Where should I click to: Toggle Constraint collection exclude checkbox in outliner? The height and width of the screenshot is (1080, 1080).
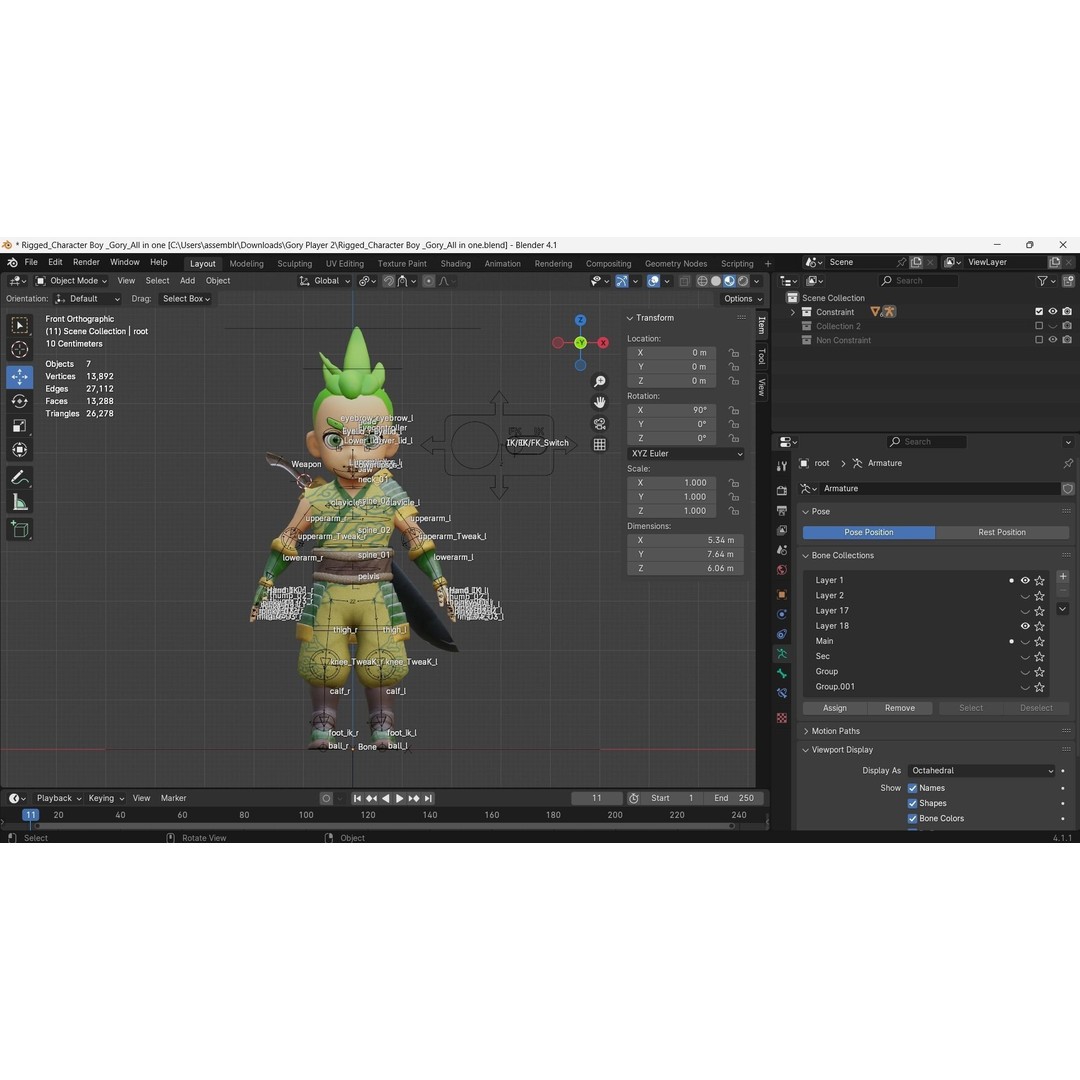[x=1039, y=312]
